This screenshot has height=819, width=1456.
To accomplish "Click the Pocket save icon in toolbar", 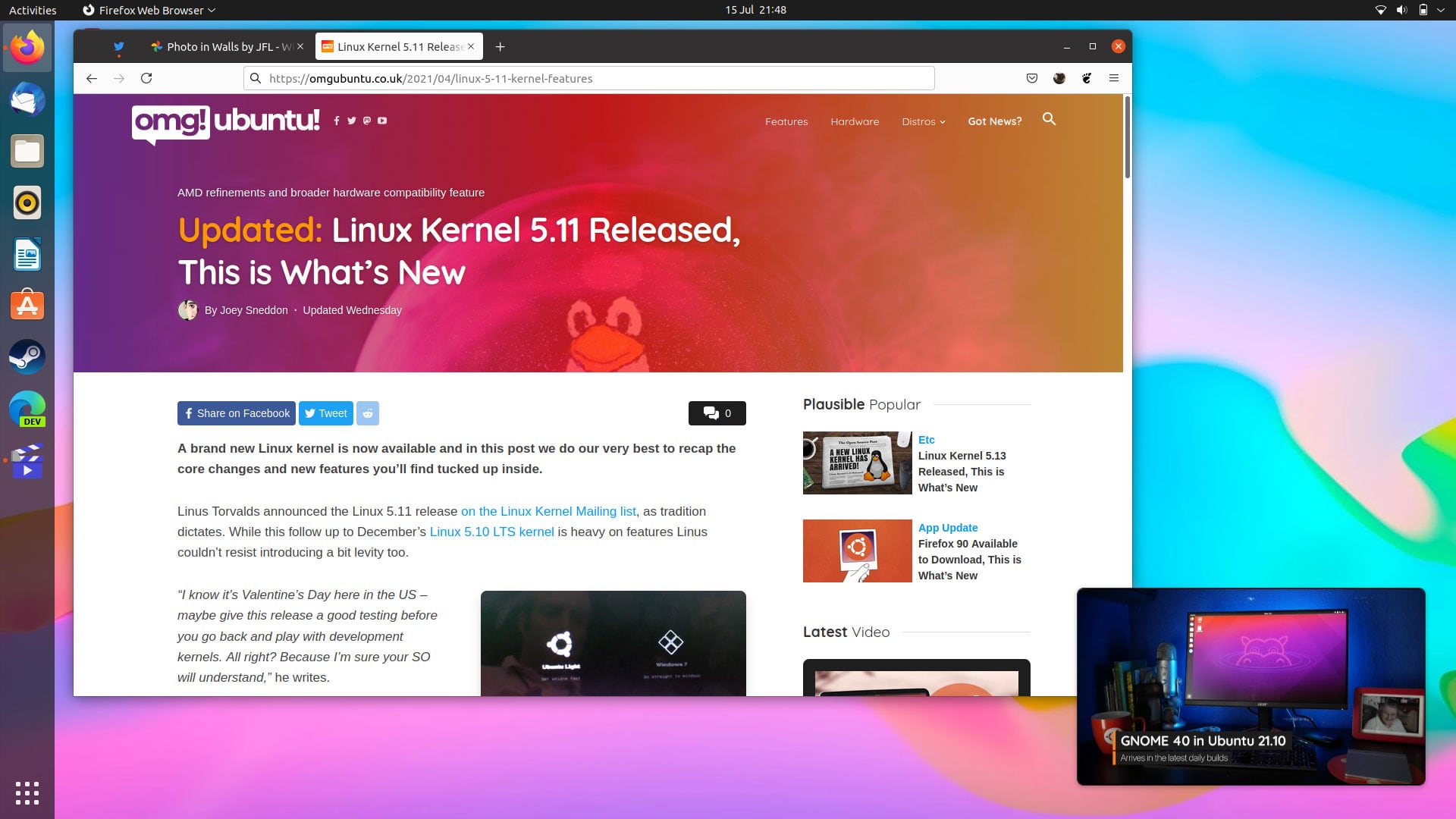I will point(1032,78).
